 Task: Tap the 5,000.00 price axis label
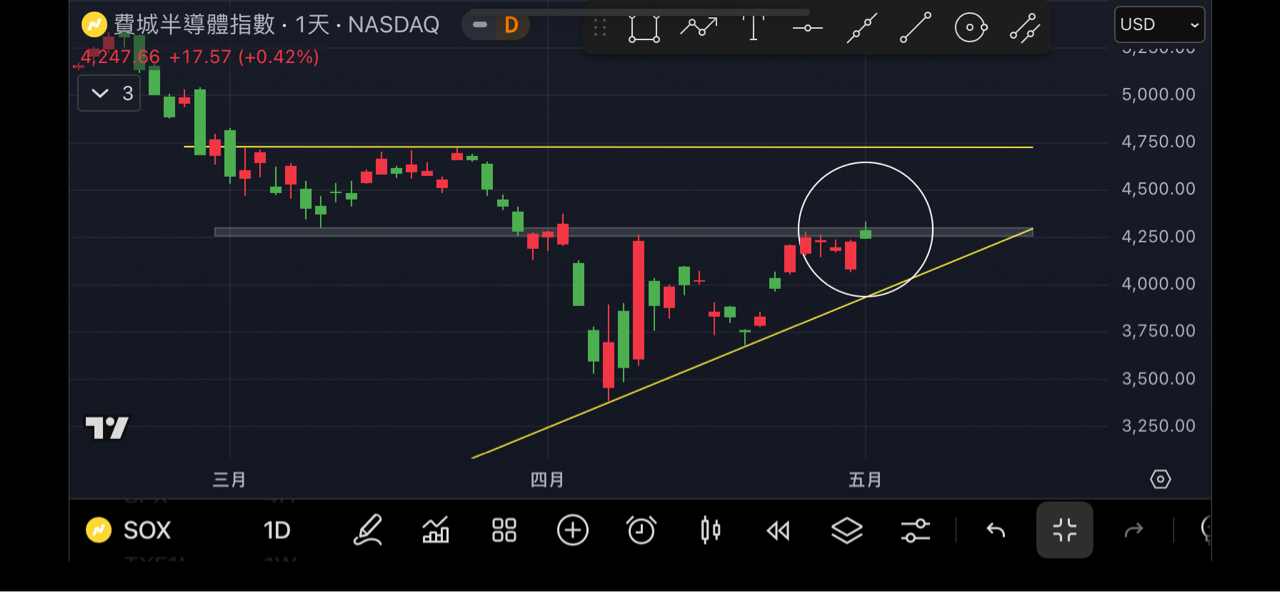click(1159, 94)
